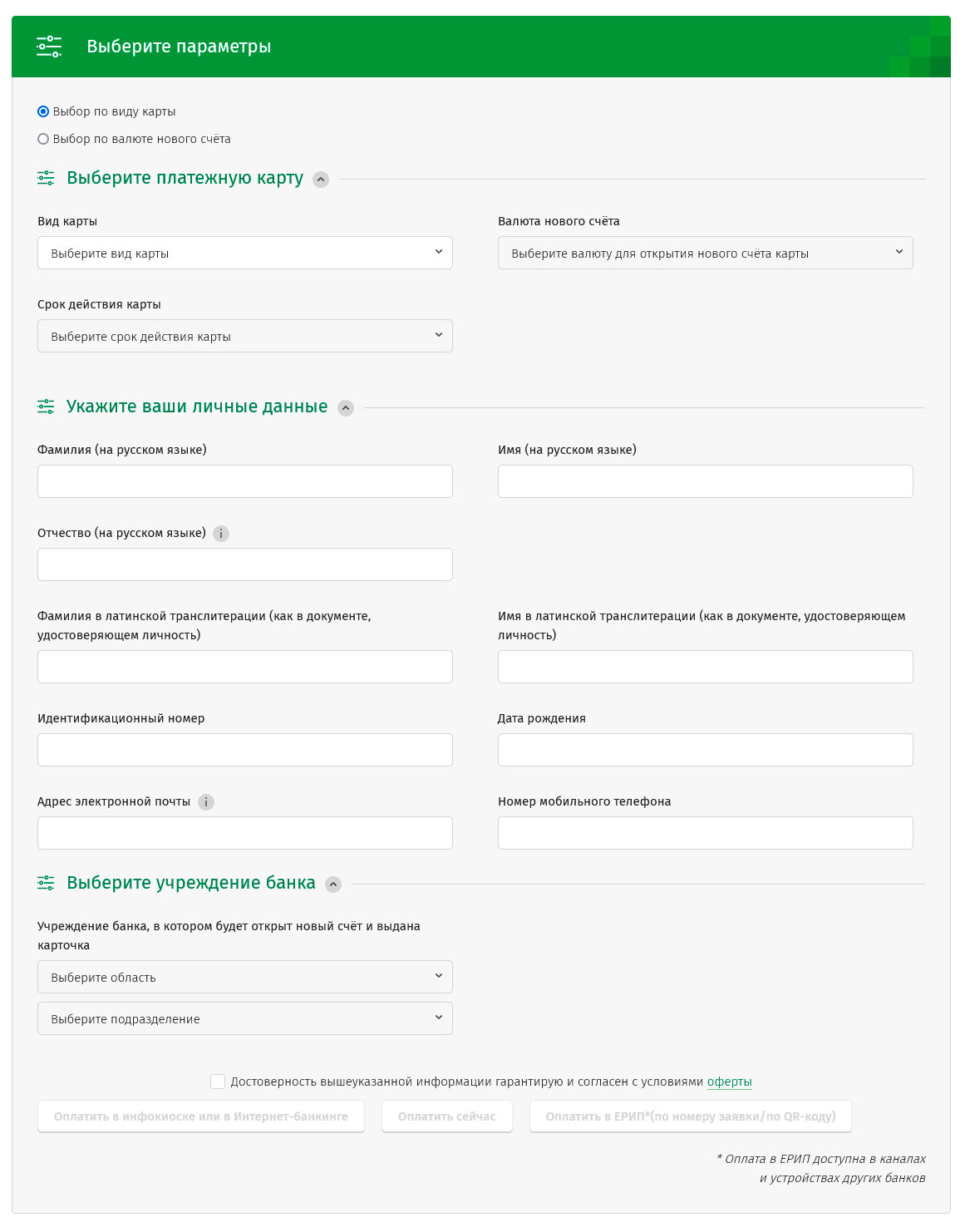970x1232 pixels.
Task: Open the «Вид карты» dropdown
Action: pos(244,252)
